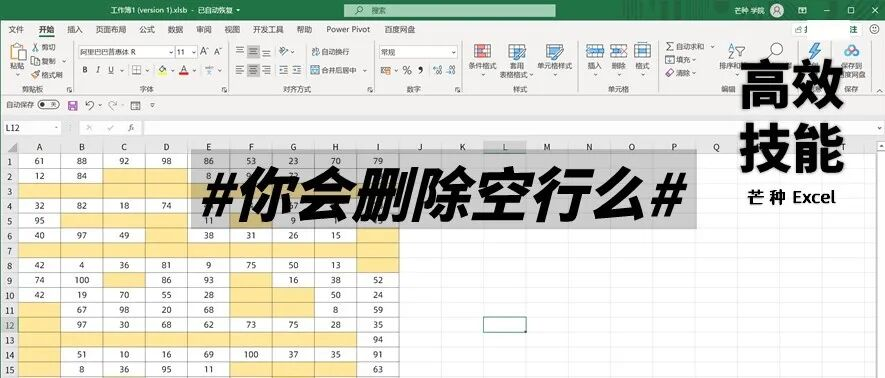Click the AutoSum (自动求和) sigma

(x=669, y=46)
